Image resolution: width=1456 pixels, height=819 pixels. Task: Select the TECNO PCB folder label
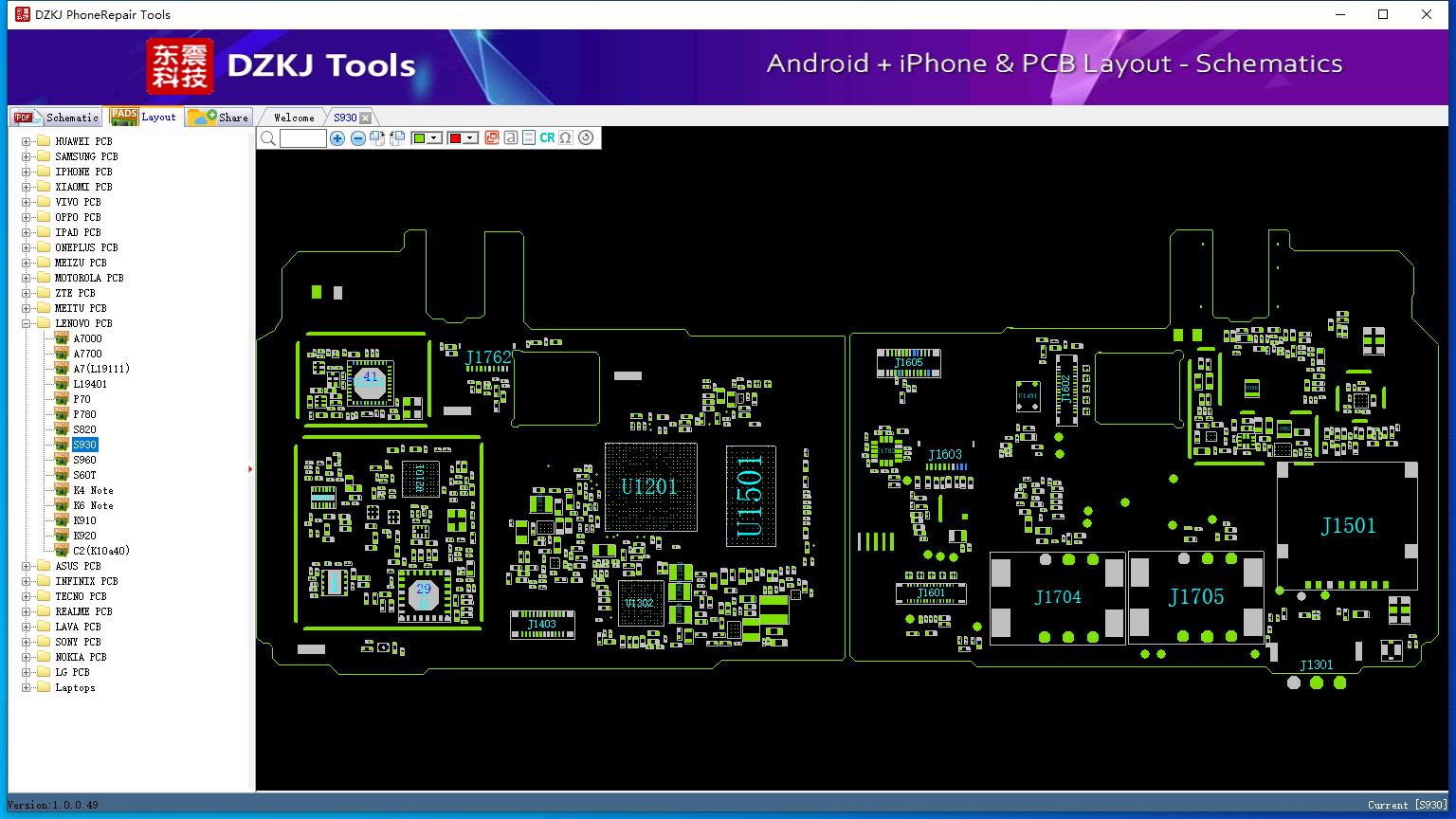click(81, 596)
